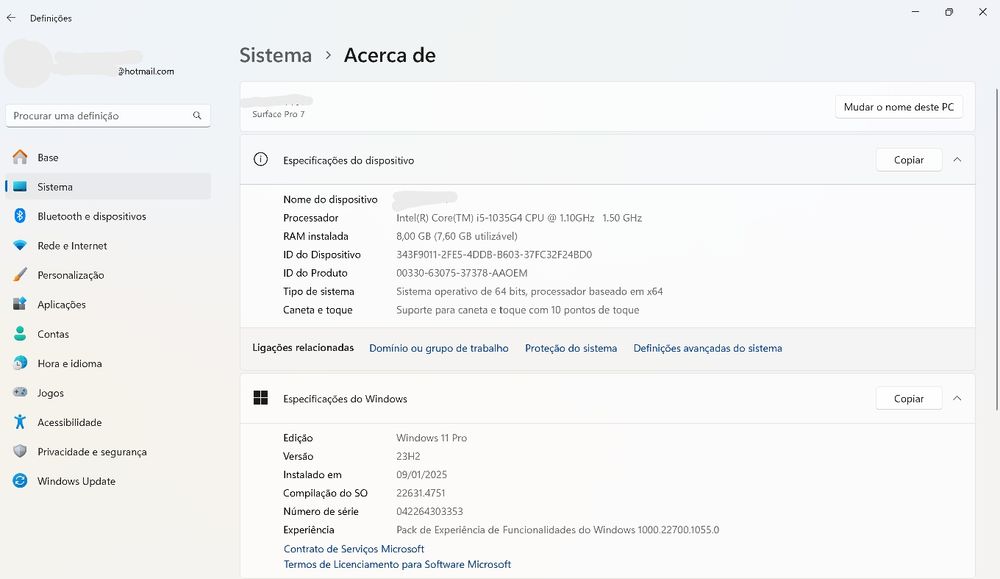This screenshot has width=1000, height=579.
Task: Open the Personalização paintbrush icon
Action: coord(20,275)
